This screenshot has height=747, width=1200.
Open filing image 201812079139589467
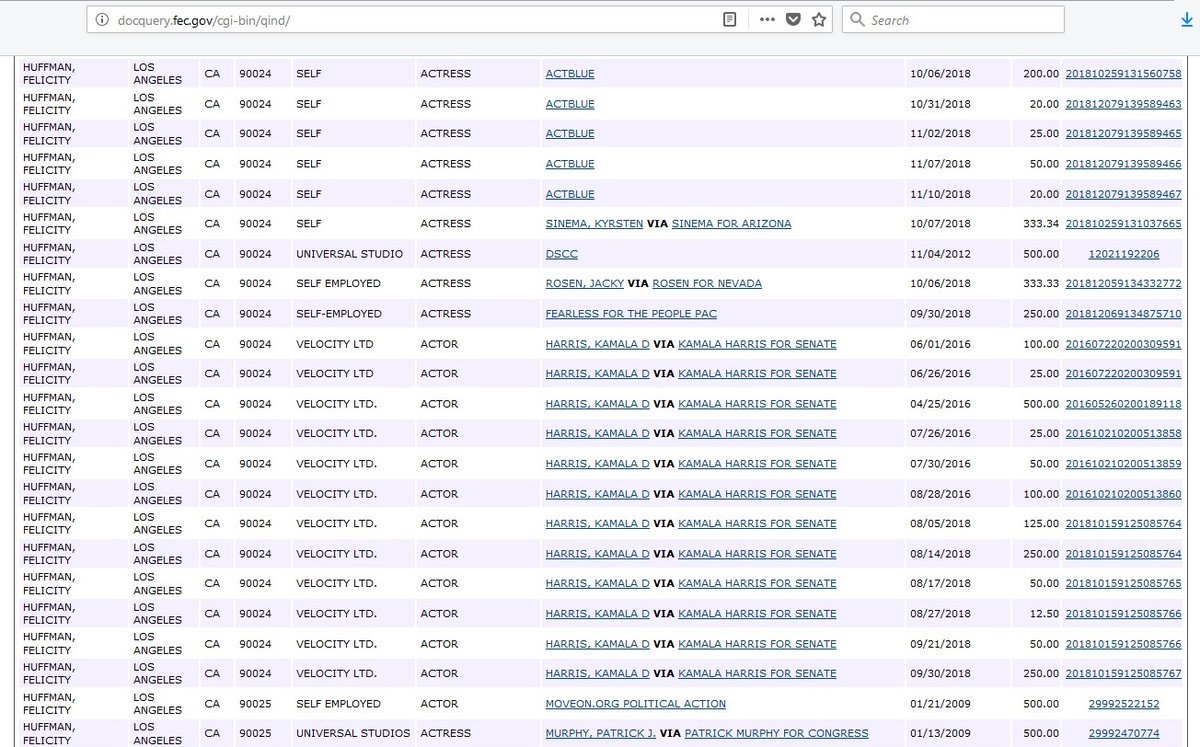tap(1123, 194)
